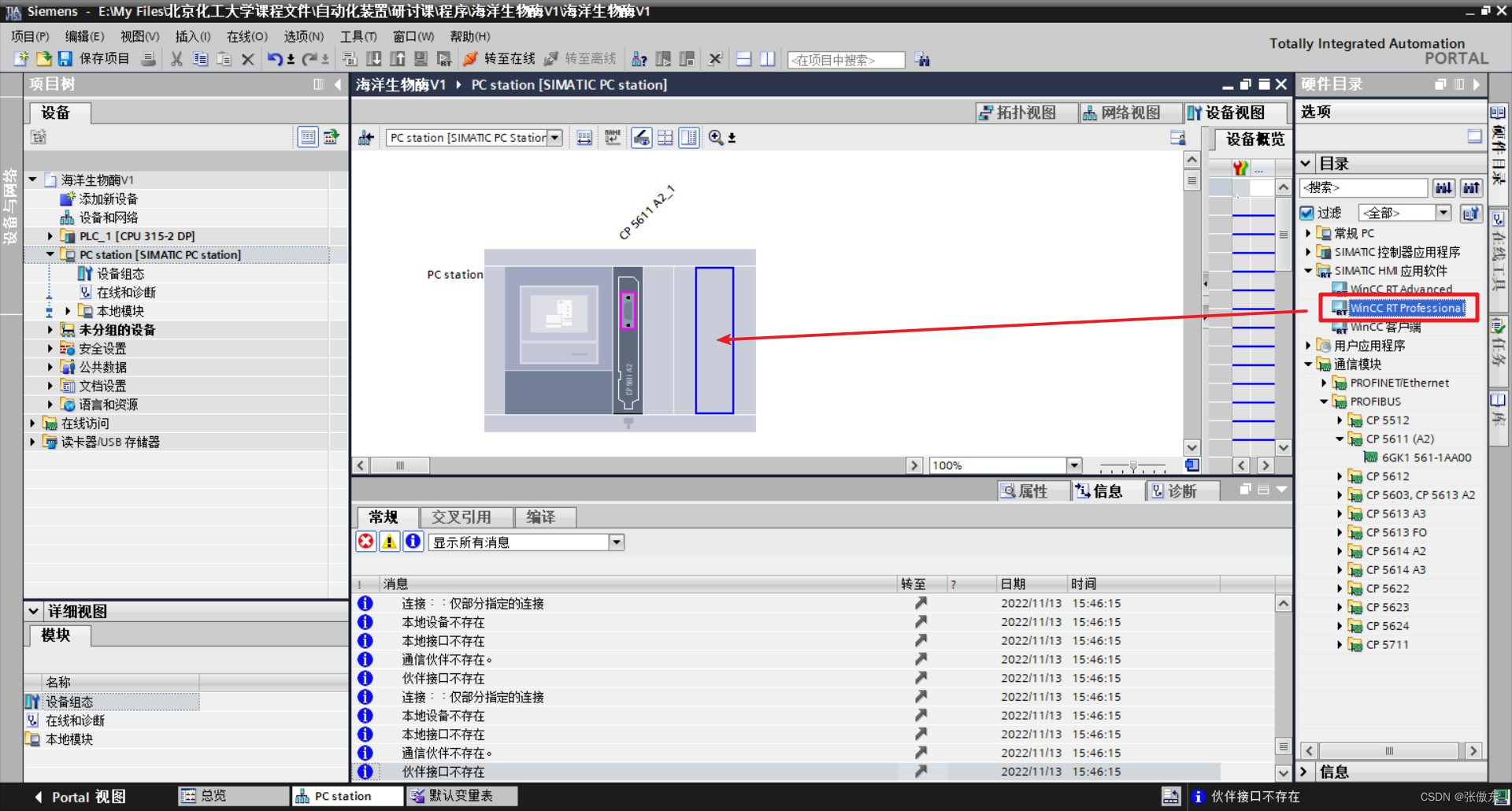Toggle the information messages filter icon
This screenshot has height=811, width=1512.
413,542
